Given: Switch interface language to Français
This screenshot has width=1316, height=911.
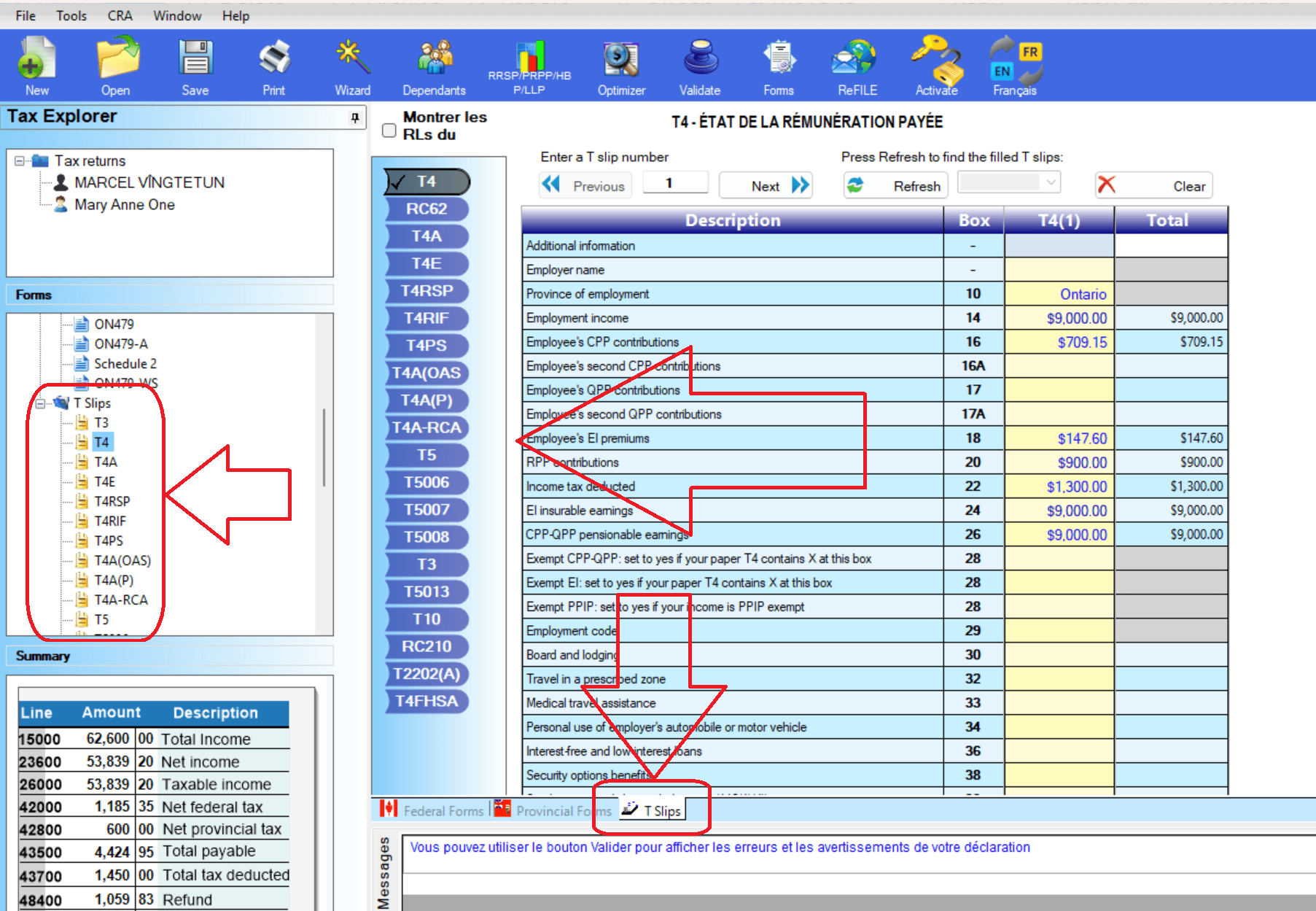Looking at the screenshot, I should pos(1014,66).
